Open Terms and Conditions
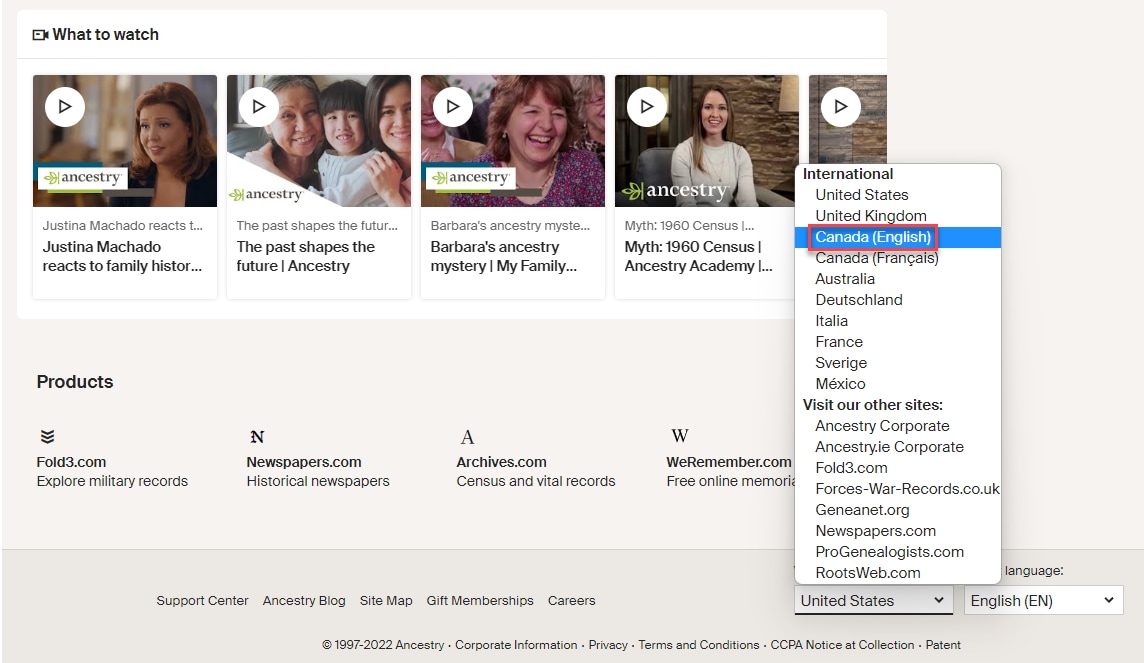1144x663 pixels. [x=698, y=645]
